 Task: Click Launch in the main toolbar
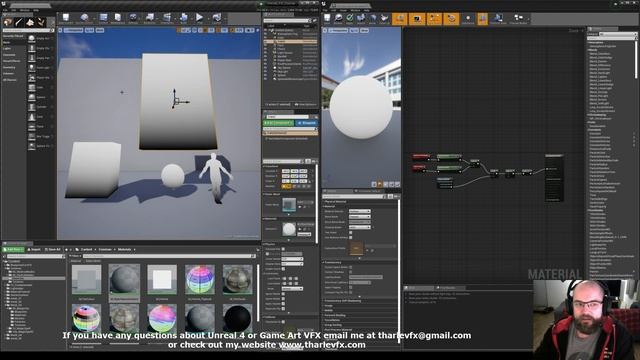coord(217,18)
